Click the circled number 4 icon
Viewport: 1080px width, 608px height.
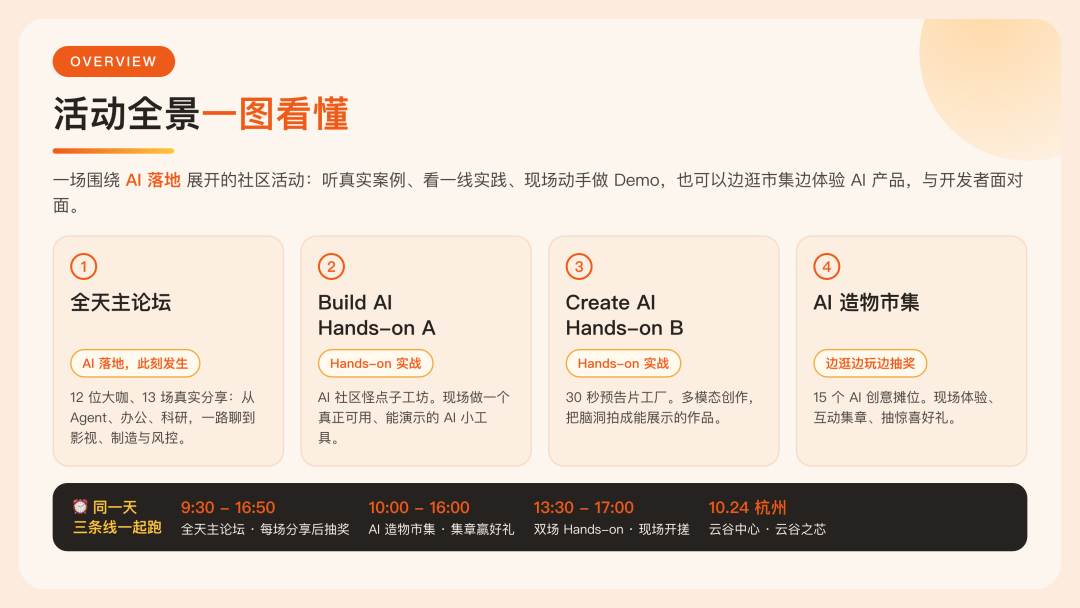click(827, 266)
